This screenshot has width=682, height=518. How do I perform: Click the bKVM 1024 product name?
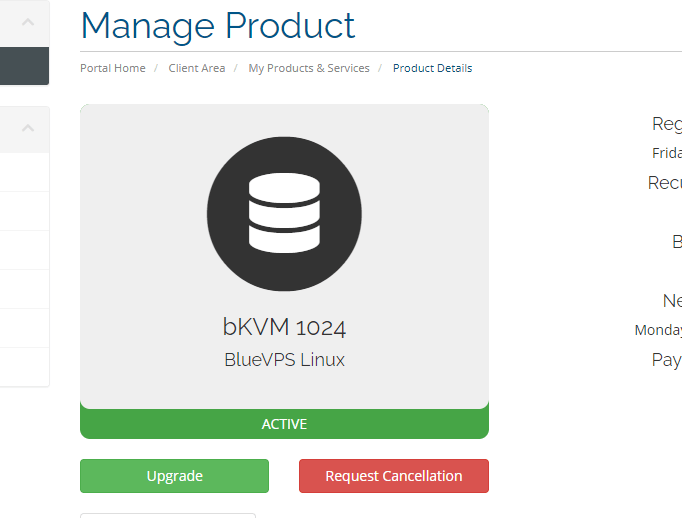point(284,327)
